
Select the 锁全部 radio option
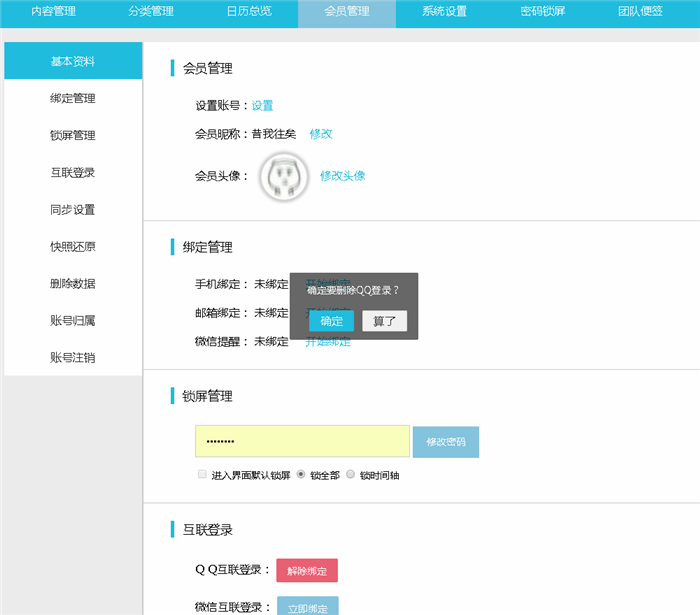pos(301,474)
